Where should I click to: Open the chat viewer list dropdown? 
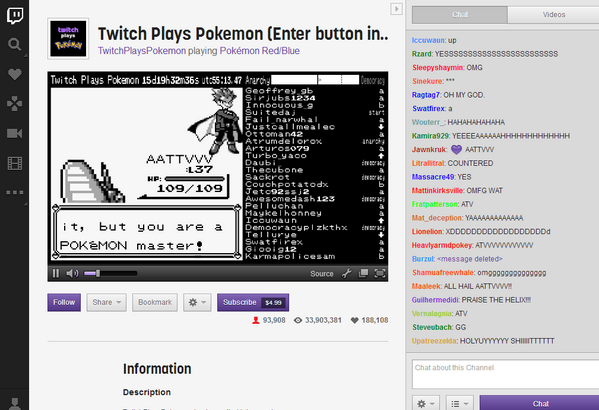460,404
